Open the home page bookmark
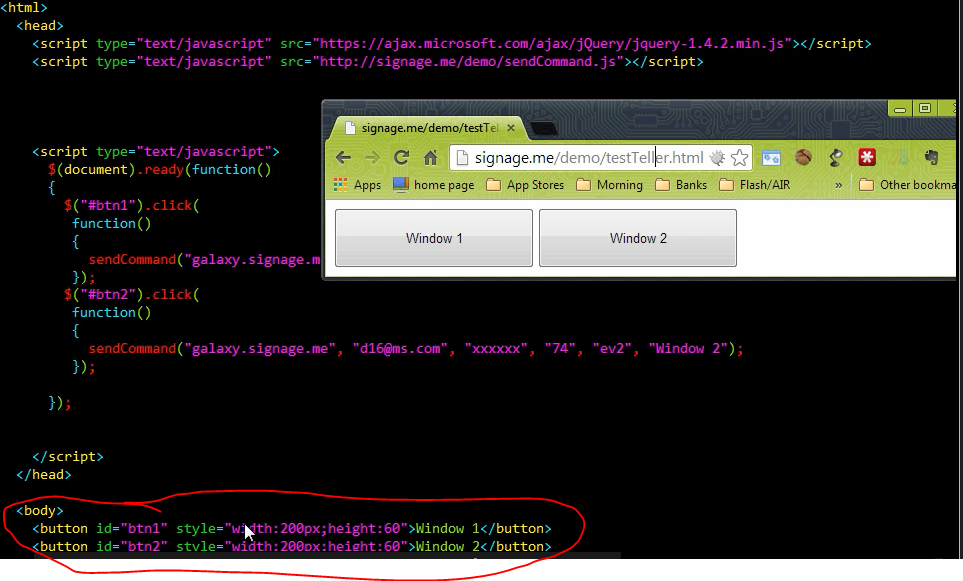 pyautogui.click(x=434, y=185)
